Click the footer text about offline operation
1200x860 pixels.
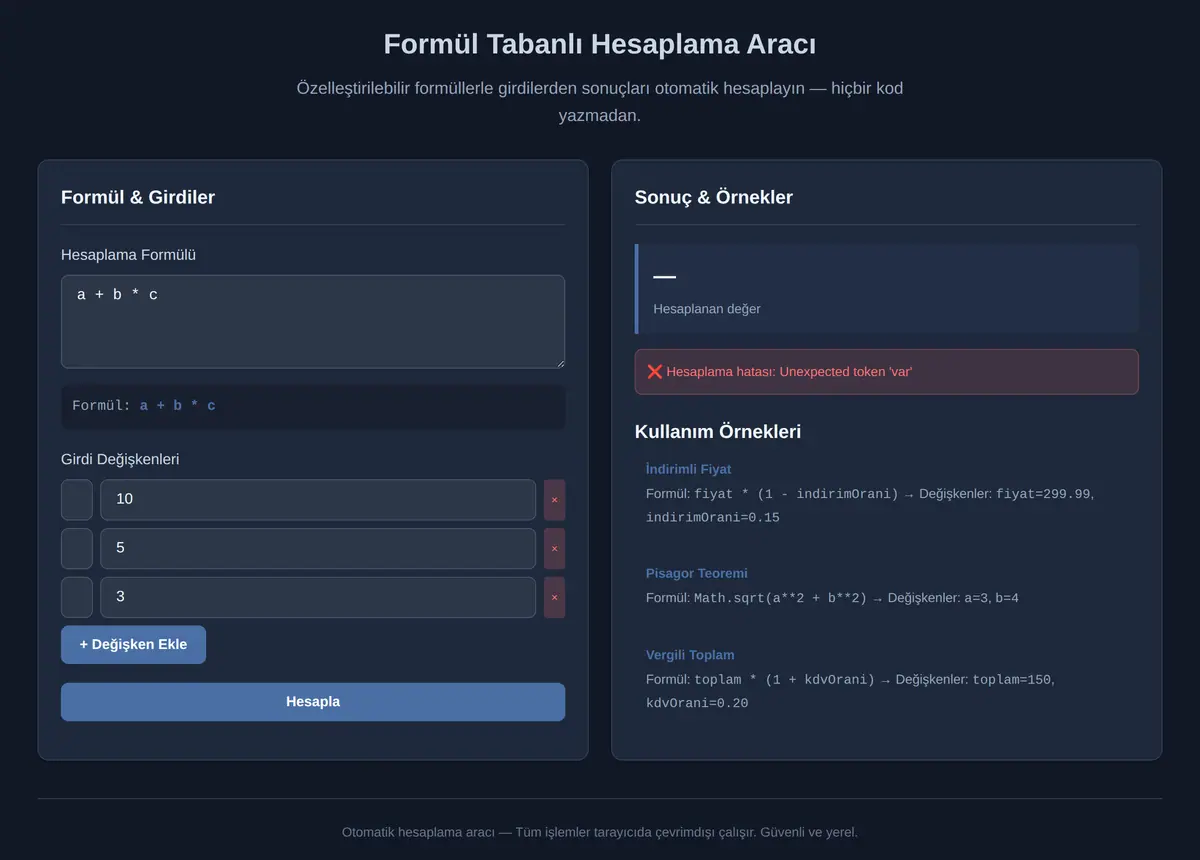[600, 832]
